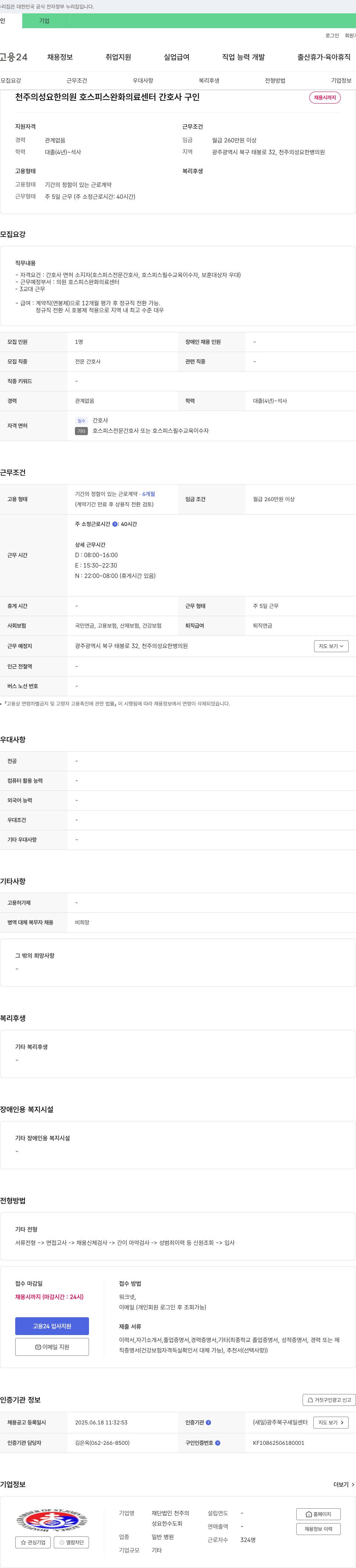Open the 취업지원 main menu
Screen dimensions: 356x1568
118,57
